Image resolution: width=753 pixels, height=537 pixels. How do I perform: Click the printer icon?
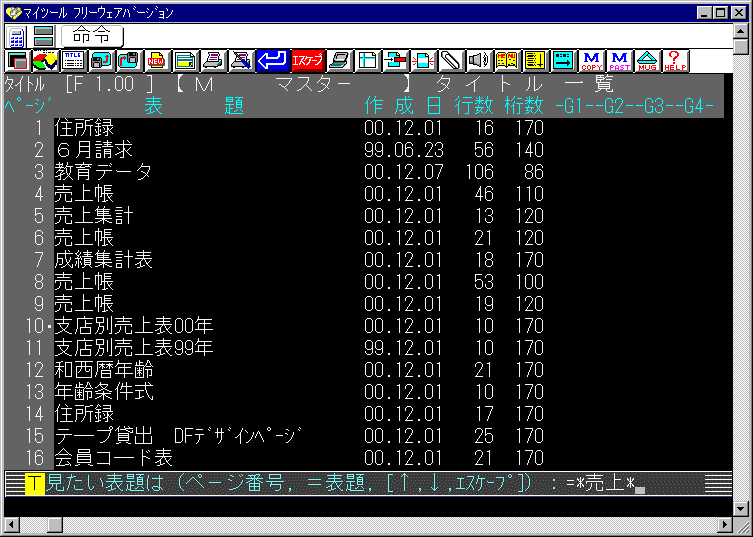click(213, 61)
